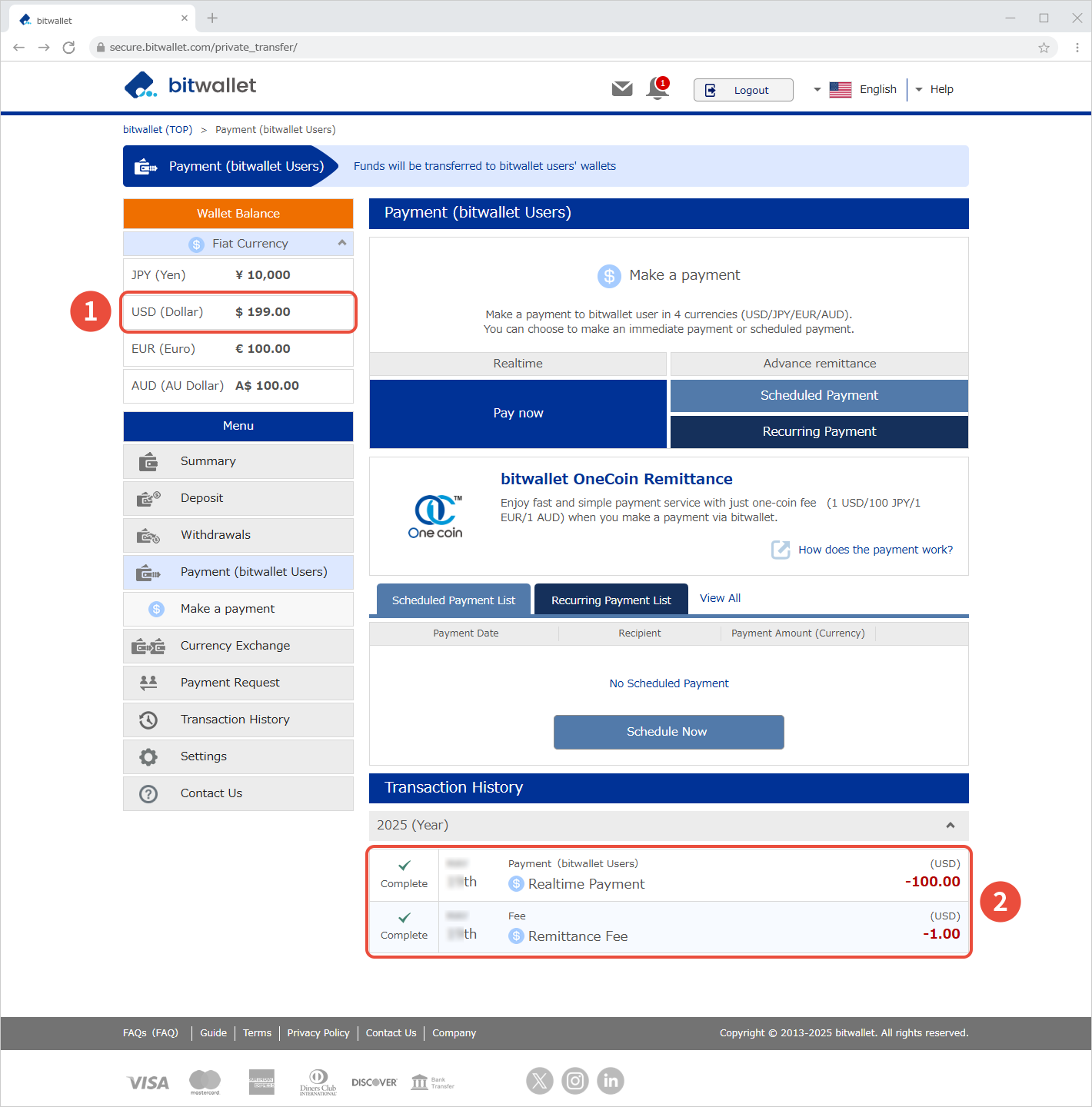The height and width of the screenshot is (1107, 1092).
Task: Open FAQs (FAQ) footer link
Action: (x=151, y=1033)
